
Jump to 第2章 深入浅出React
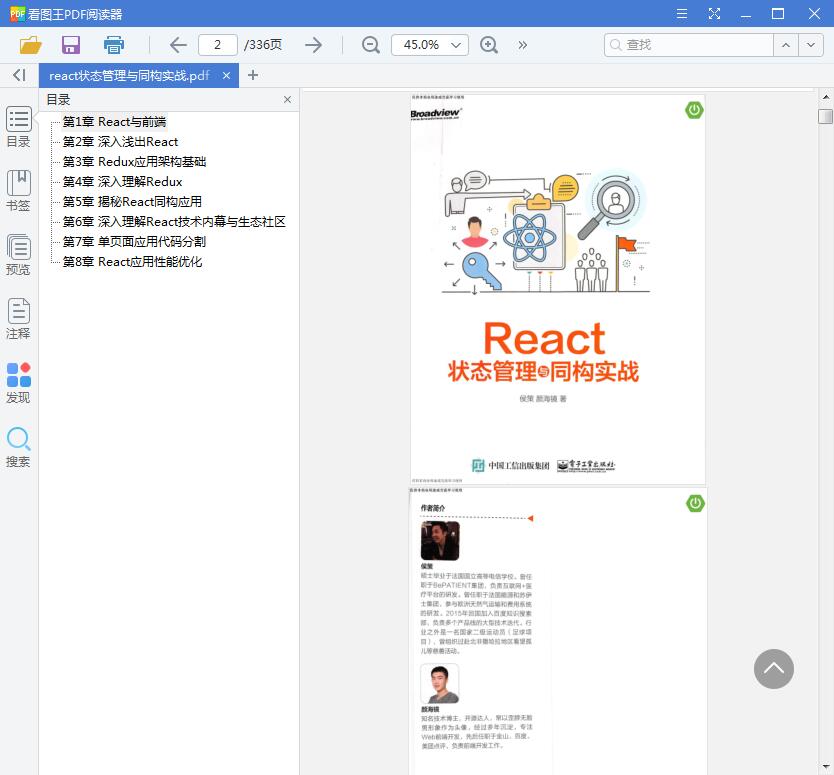(x=120, y=141)
